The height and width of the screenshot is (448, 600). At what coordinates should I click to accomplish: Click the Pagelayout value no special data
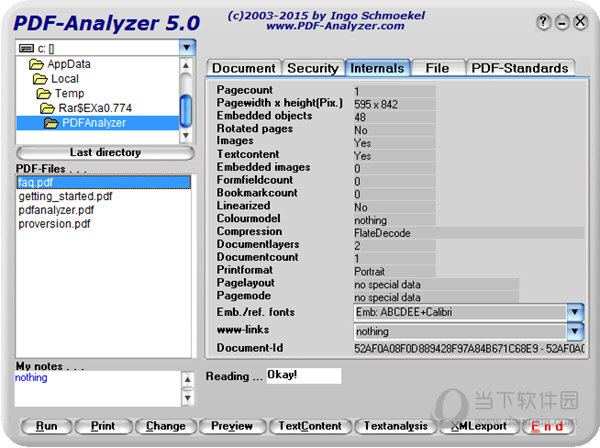point(436,285)
